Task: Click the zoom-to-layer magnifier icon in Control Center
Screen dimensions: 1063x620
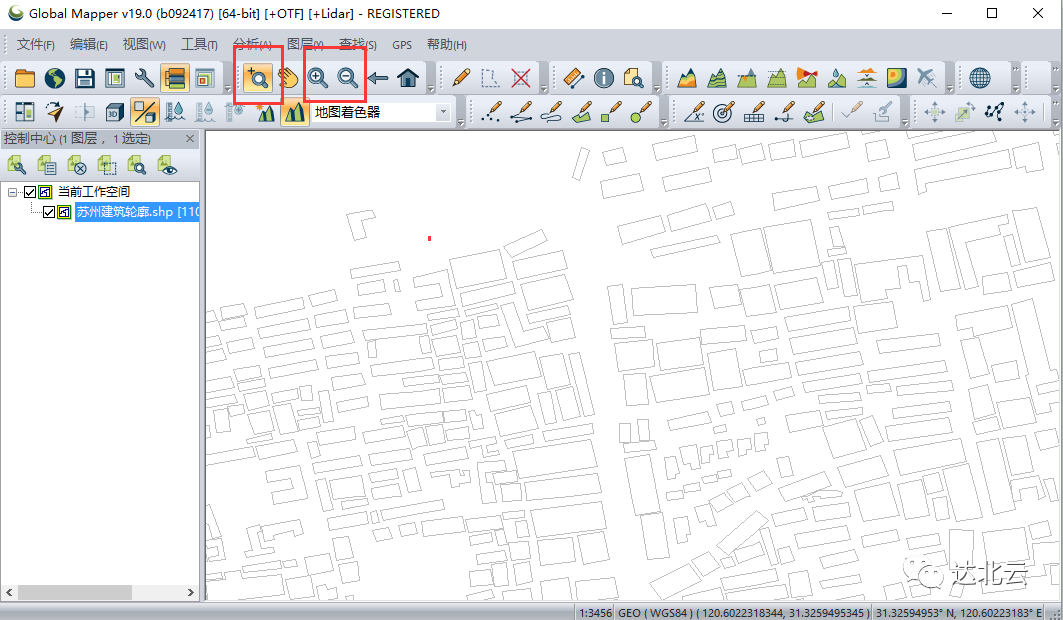Action: tap(136, 165)
